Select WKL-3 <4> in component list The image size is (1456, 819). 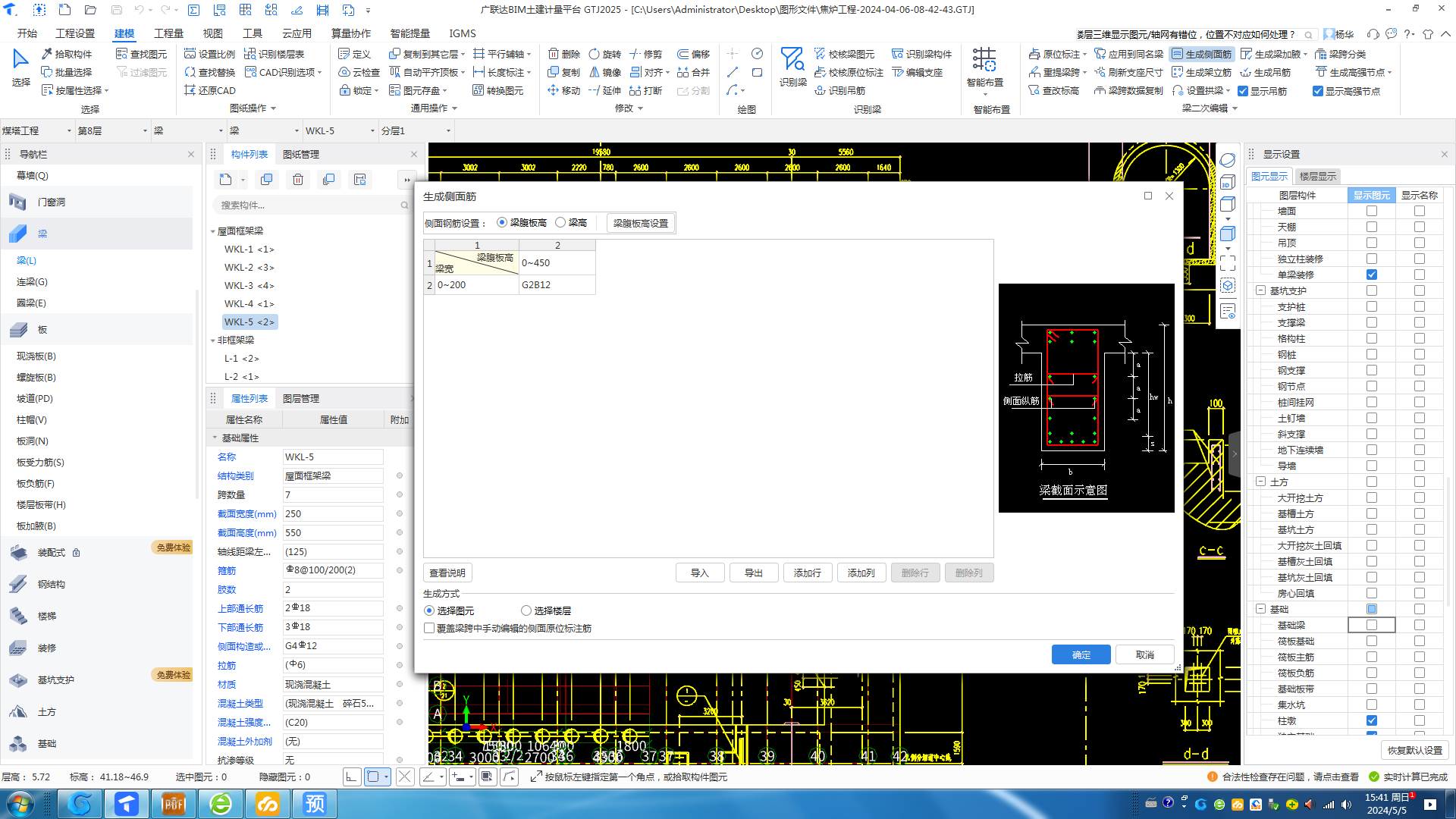point(249,286)
